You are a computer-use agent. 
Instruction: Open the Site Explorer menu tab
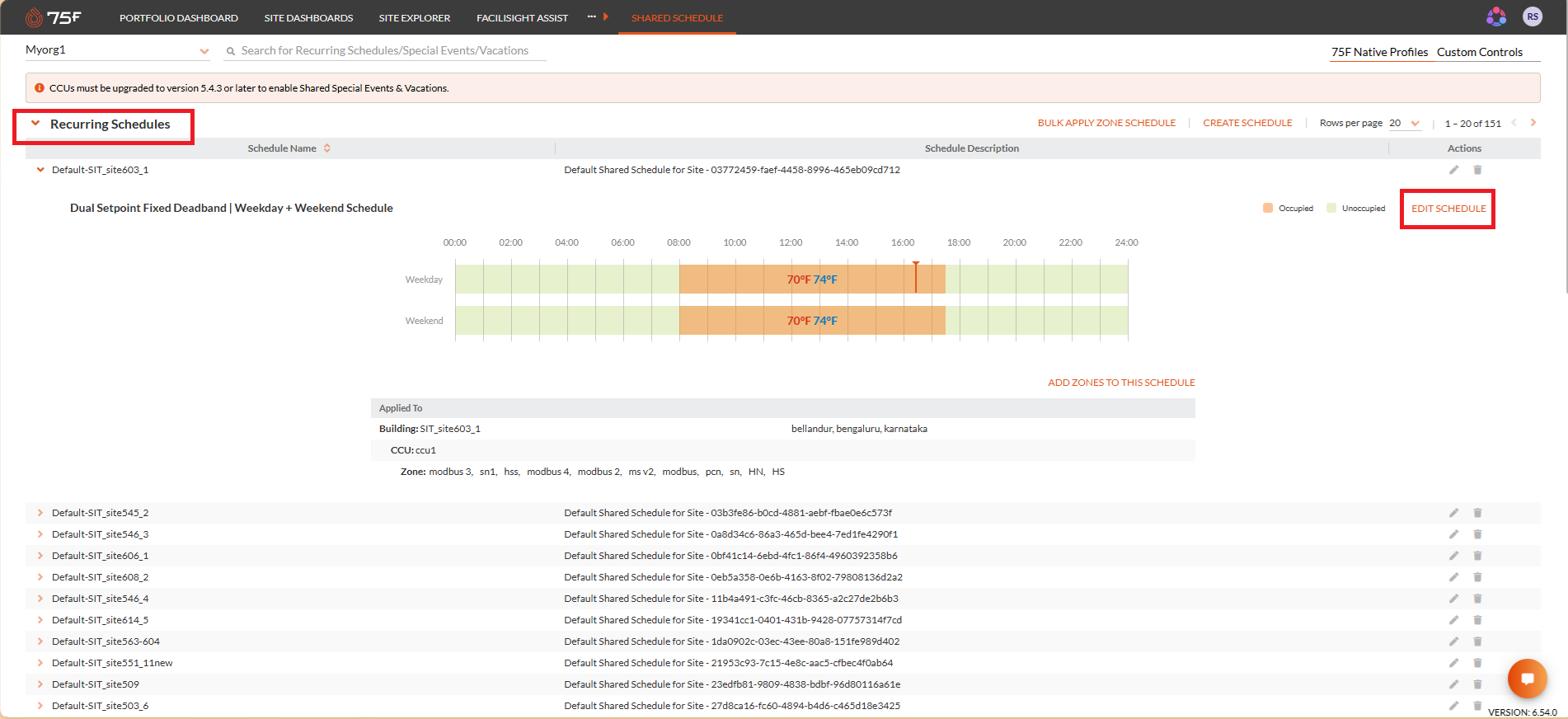pyautogui.click(x=415, y=17)
